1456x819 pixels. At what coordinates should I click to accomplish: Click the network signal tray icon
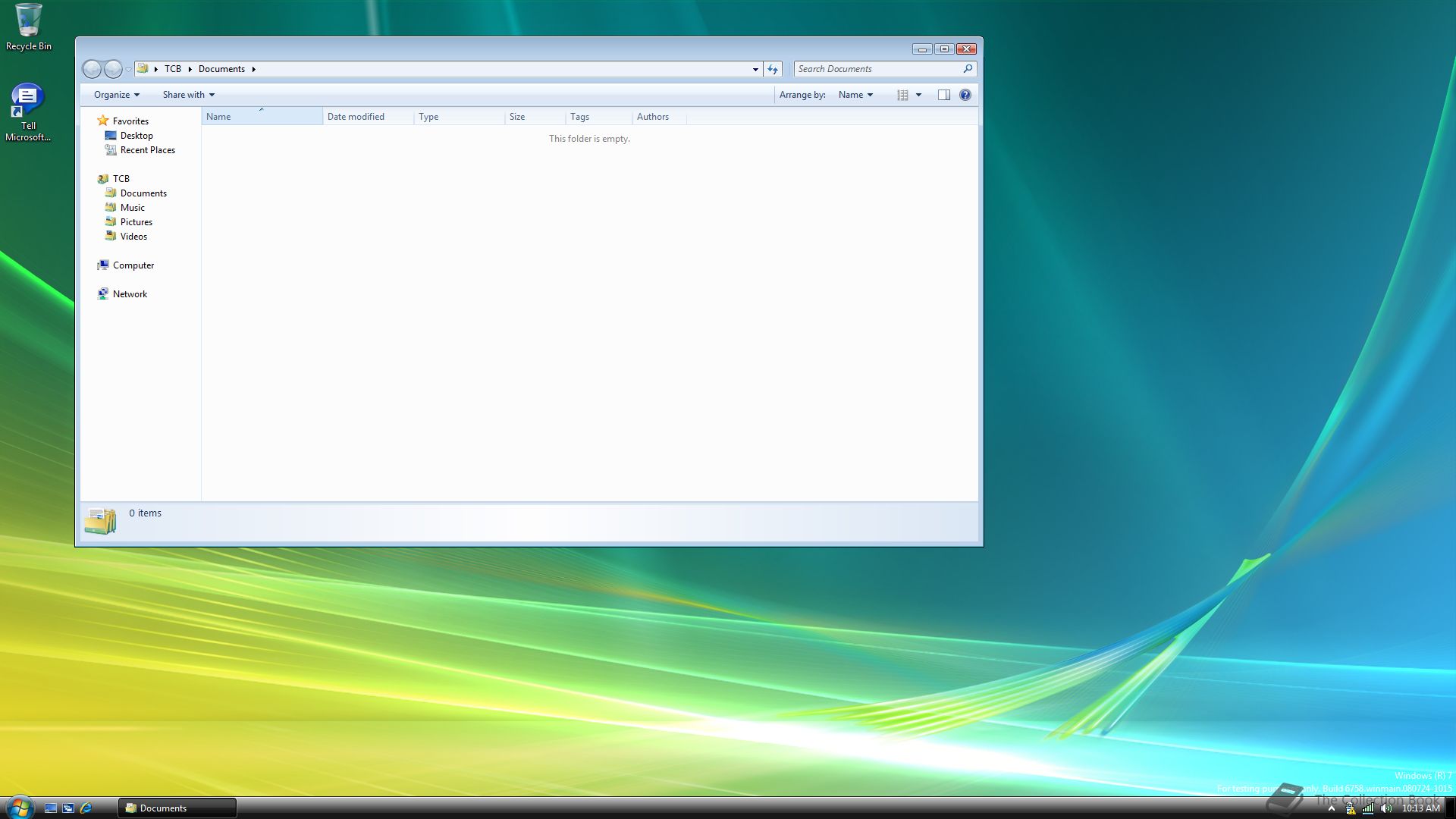click(1368, 809)
